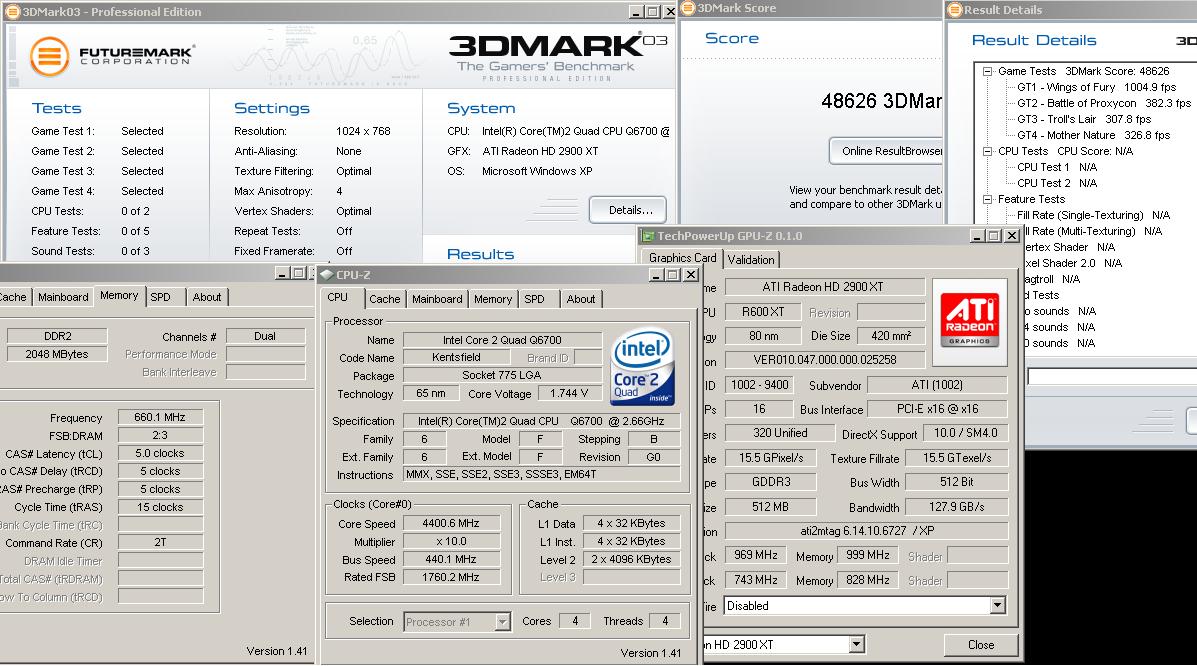
Task: Open the GPU-Z 'Disabled' dropdown
Action: click(x=997, y=606)
